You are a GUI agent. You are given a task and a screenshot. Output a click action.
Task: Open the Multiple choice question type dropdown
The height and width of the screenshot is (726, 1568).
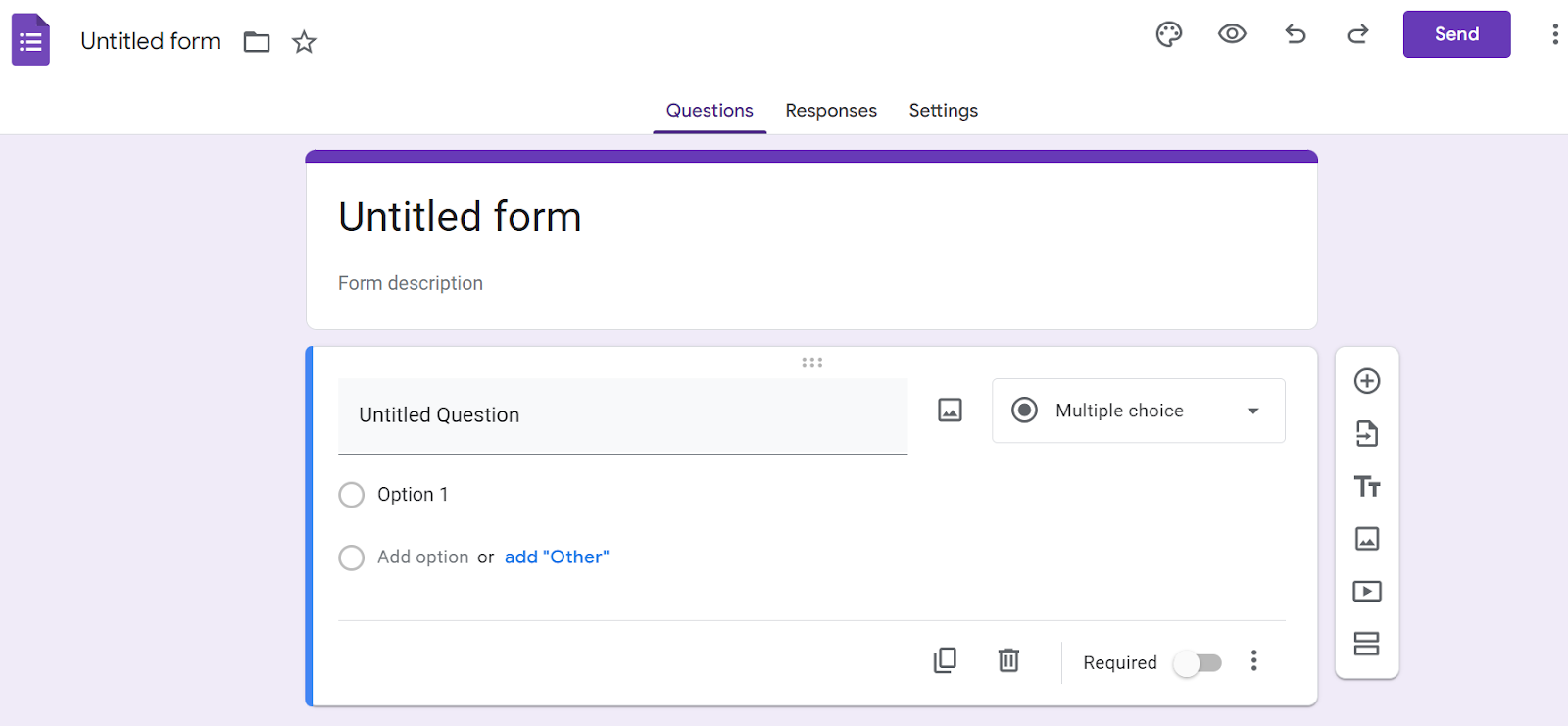click(1137, 411)
